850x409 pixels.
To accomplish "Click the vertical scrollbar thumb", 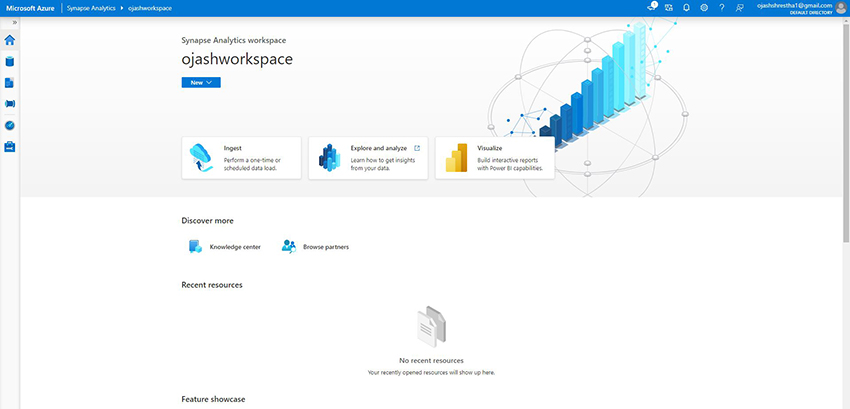I will [x=846, y=131].
